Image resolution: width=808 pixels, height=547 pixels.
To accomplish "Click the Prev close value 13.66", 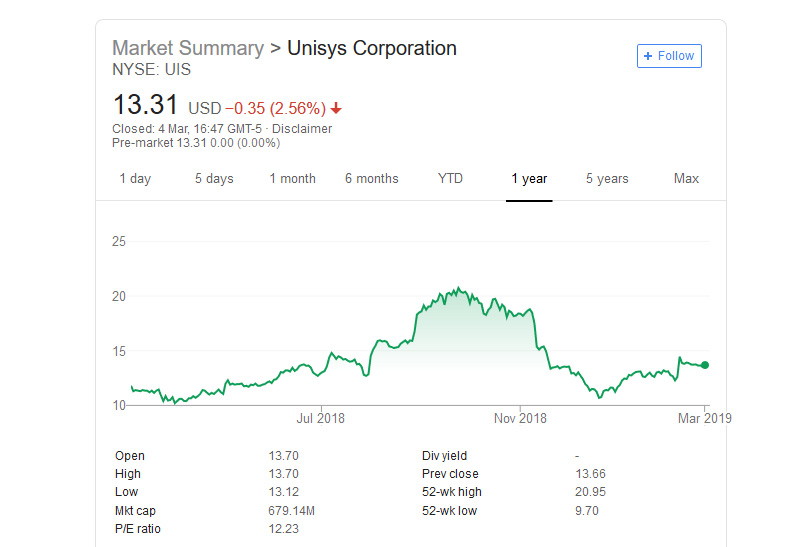I will point(591,474).
